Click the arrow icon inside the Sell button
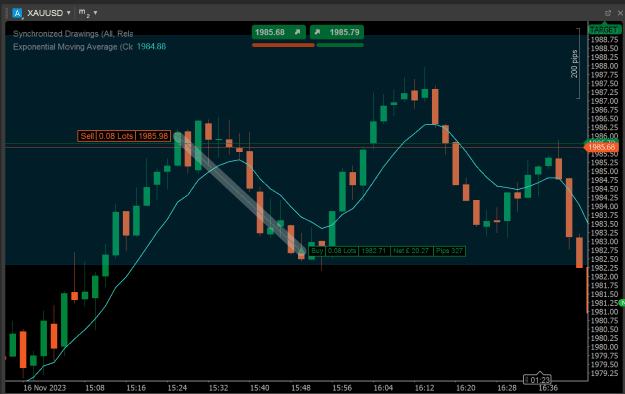 pos(297,32)
